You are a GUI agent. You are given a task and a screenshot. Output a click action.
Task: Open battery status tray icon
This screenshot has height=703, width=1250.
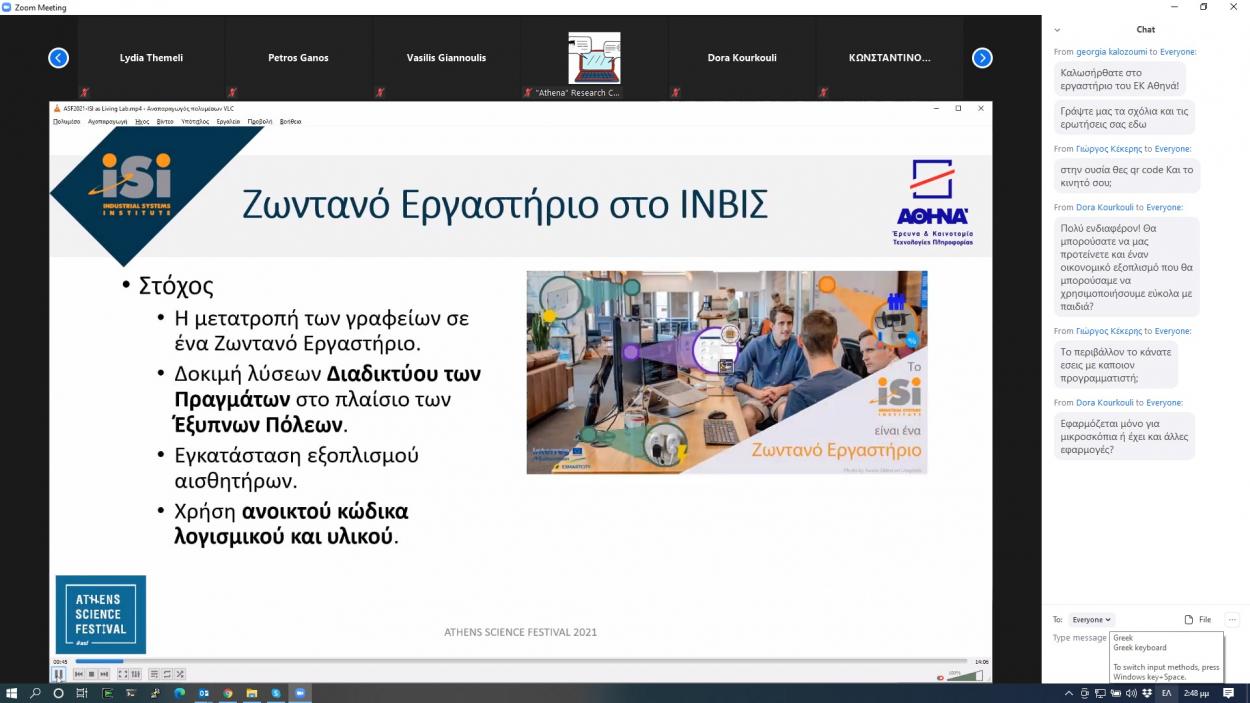coord(1116,693)
